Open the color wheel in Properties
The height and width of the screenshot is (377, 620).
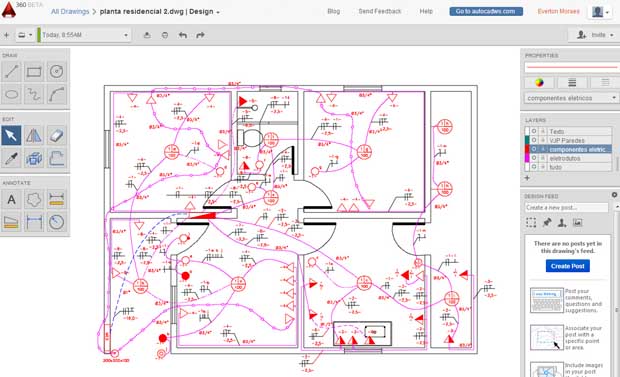point(539,82)
